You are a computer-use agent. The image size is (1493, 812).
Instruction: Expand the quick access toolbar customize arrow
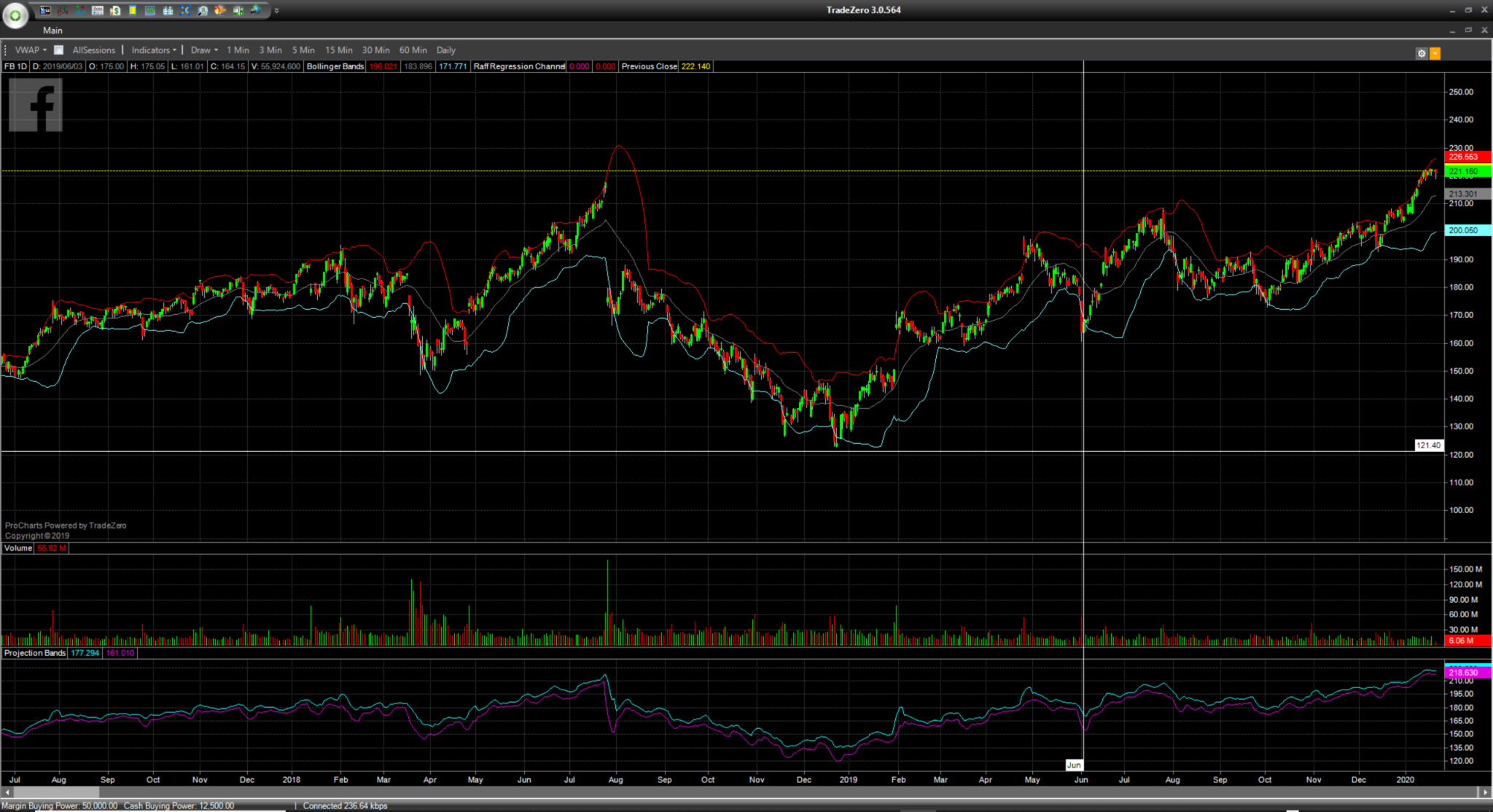pos(276,11)
